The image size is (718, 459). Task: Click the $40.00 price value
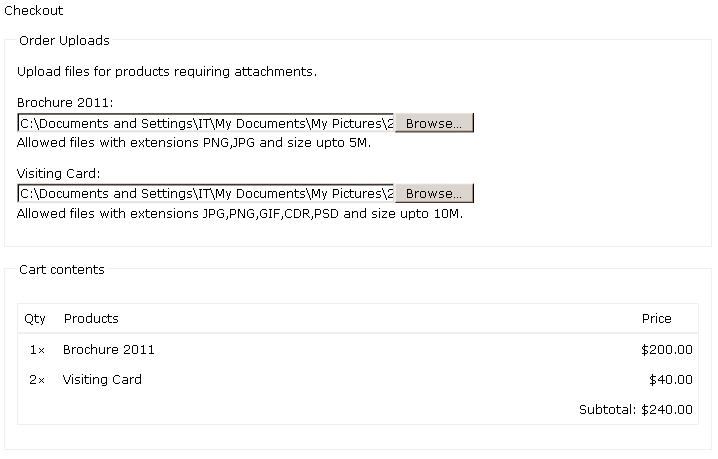(x=671, y=379)
